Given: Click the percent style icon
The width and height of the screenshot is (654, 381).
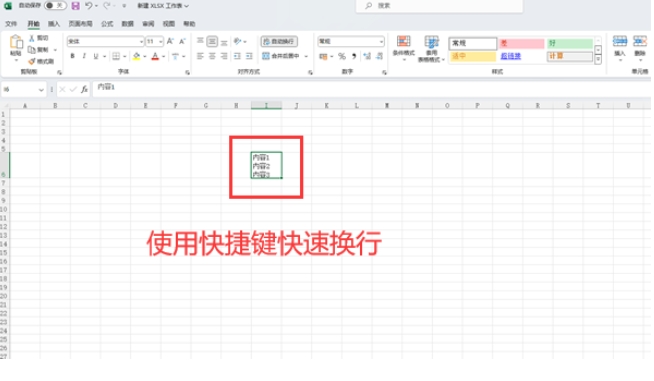Looking at the screenshot, I should point(342,56).
